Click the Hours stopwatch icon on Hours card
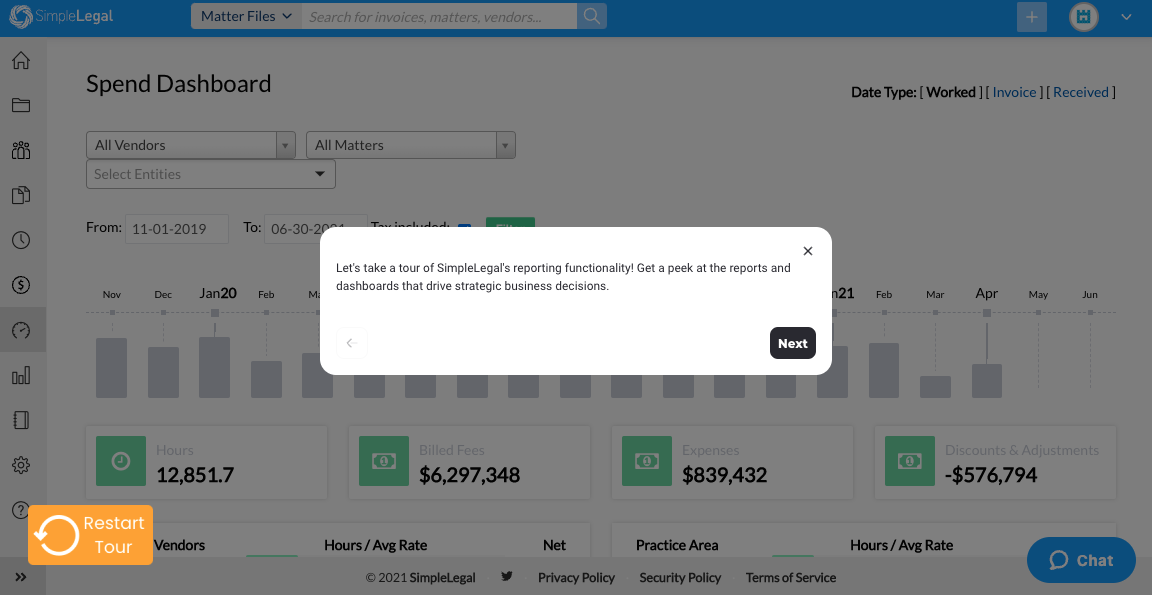Viewport: 1152px width, 595px height. (121, 461)
